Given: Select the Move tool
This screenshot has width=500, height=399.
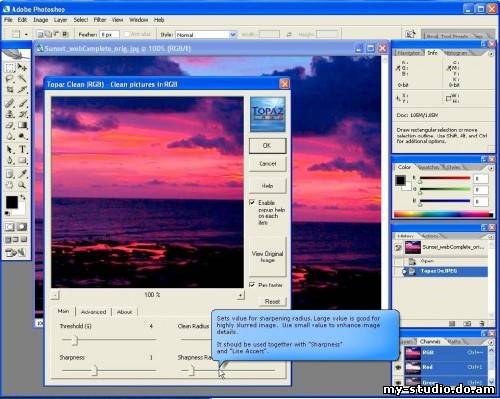Looking at the screenshot, I should tap(22, 68).
